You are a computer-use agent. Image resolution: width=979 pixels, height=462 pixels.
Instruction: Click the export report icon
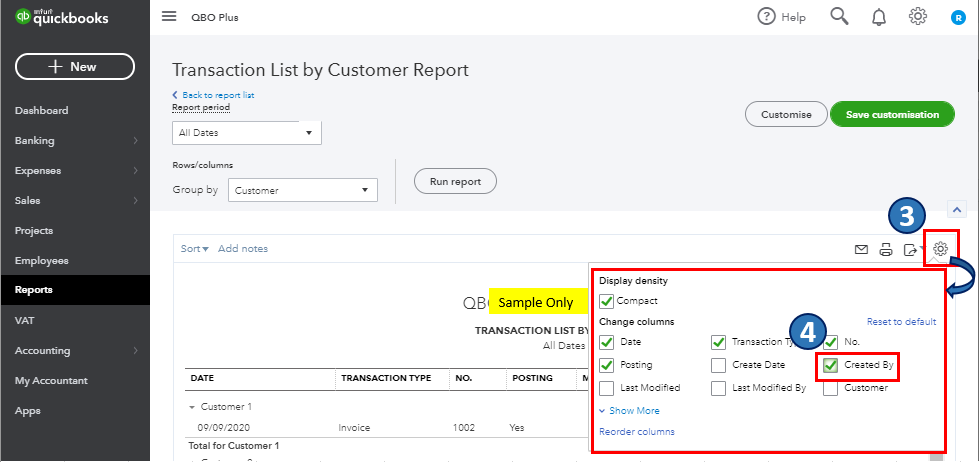[910, 249]
